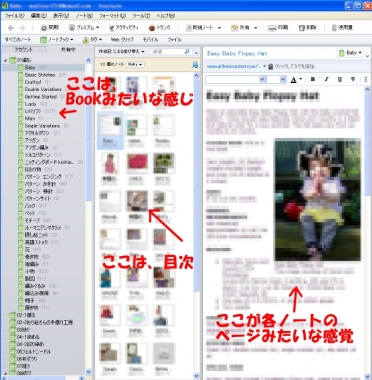Click the back navigation arrow

pyautogui.click(x=11, y=28)
